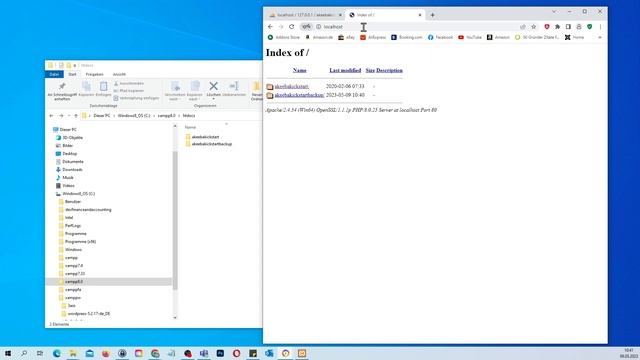Open the Amazon.de bookmark
The height and width of the screenshot is (360, 640).
click(319, 37)
